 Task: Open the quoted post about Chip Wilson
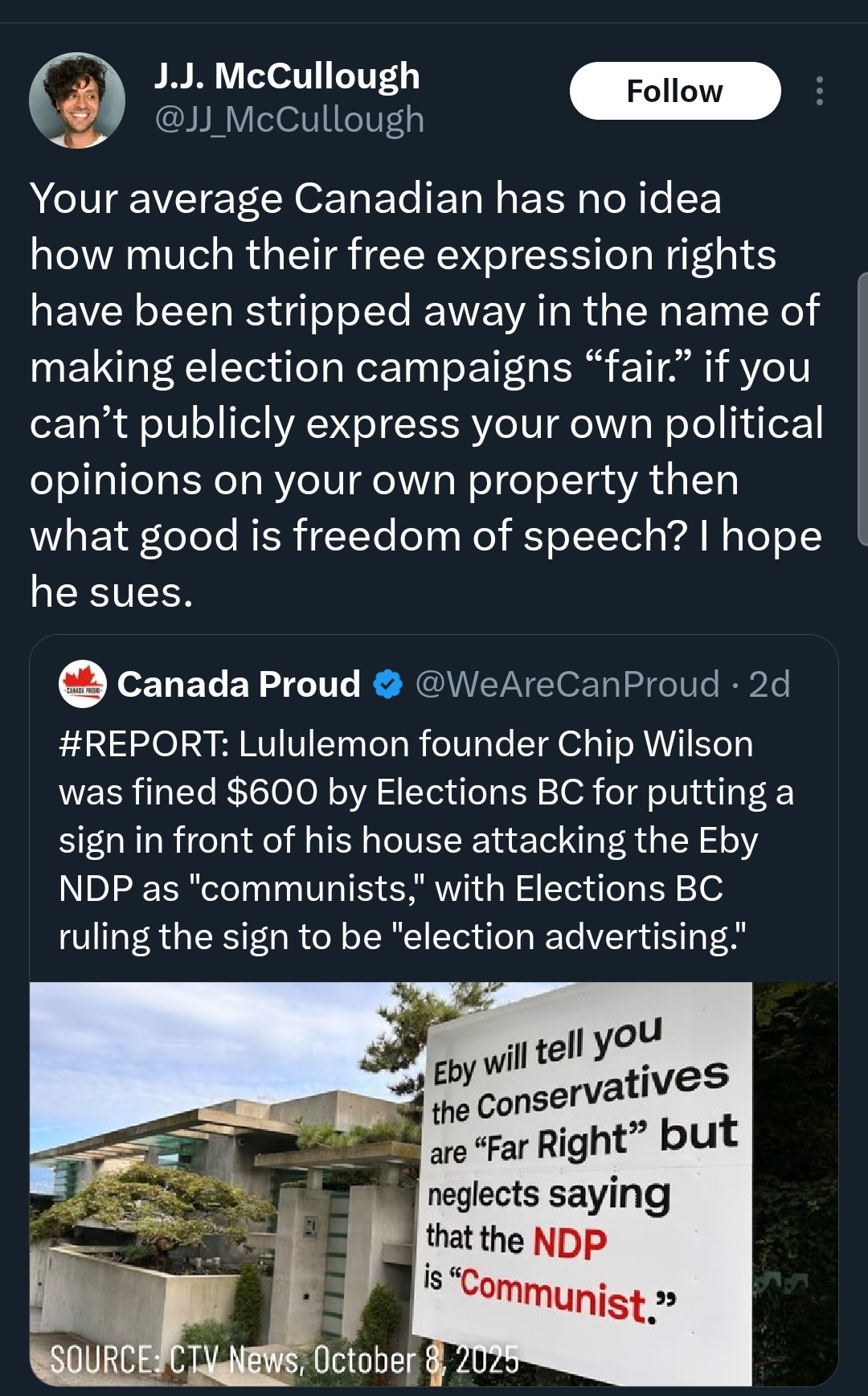point(426,840)
